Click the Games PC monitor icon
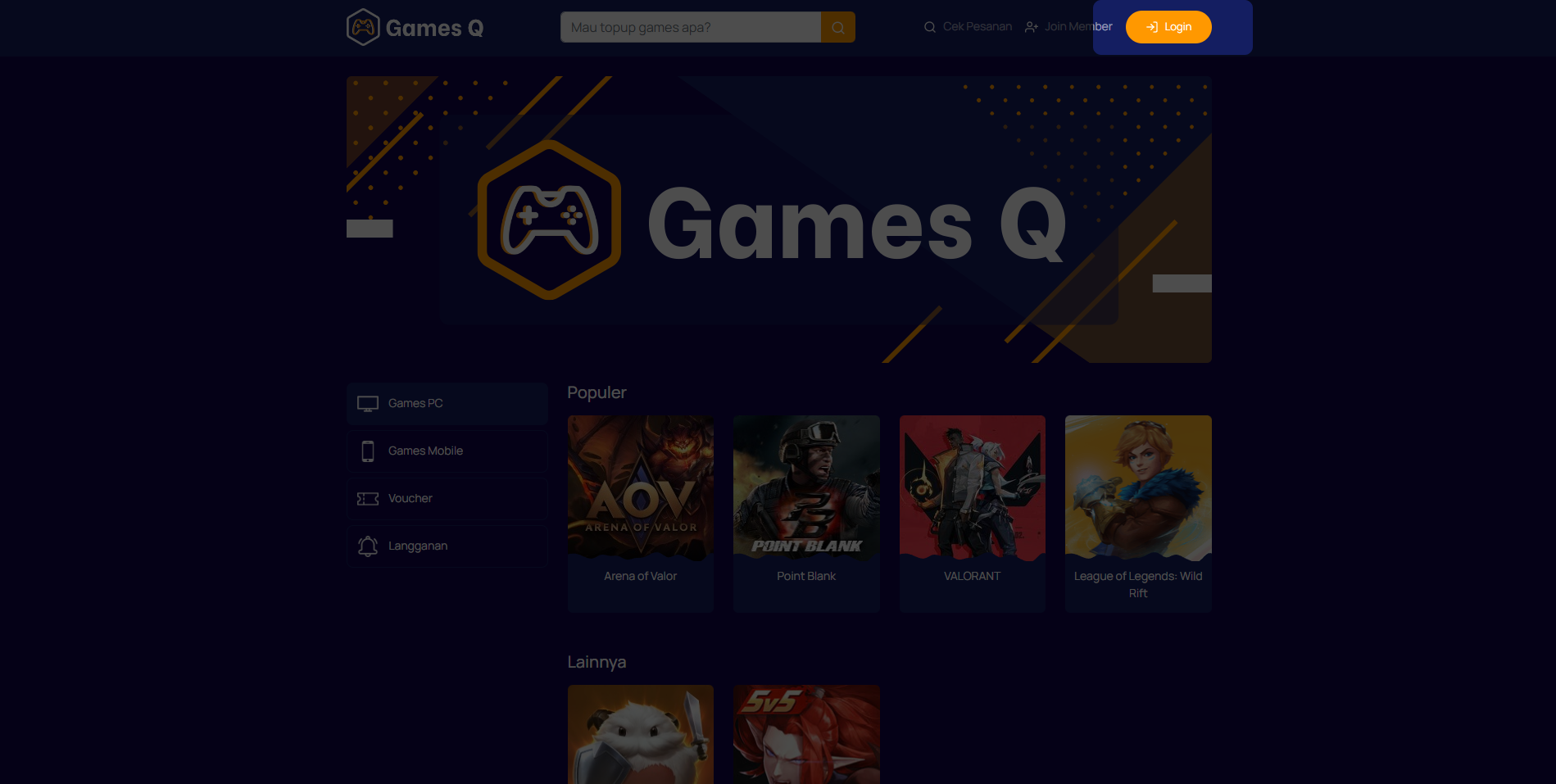1556x784 pixels. coord(368,404)
